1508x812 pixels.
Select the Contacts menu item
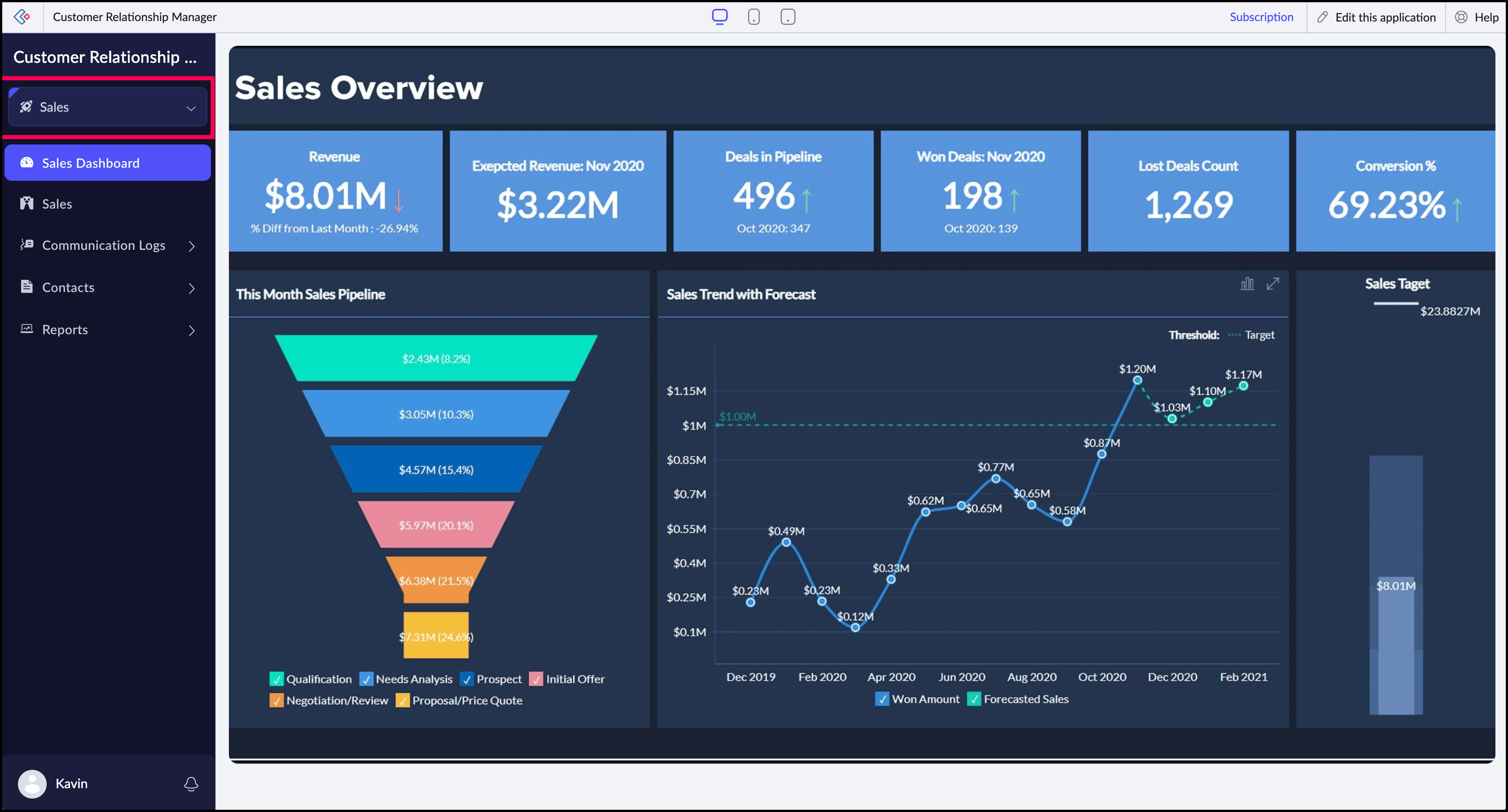point(68,287)
